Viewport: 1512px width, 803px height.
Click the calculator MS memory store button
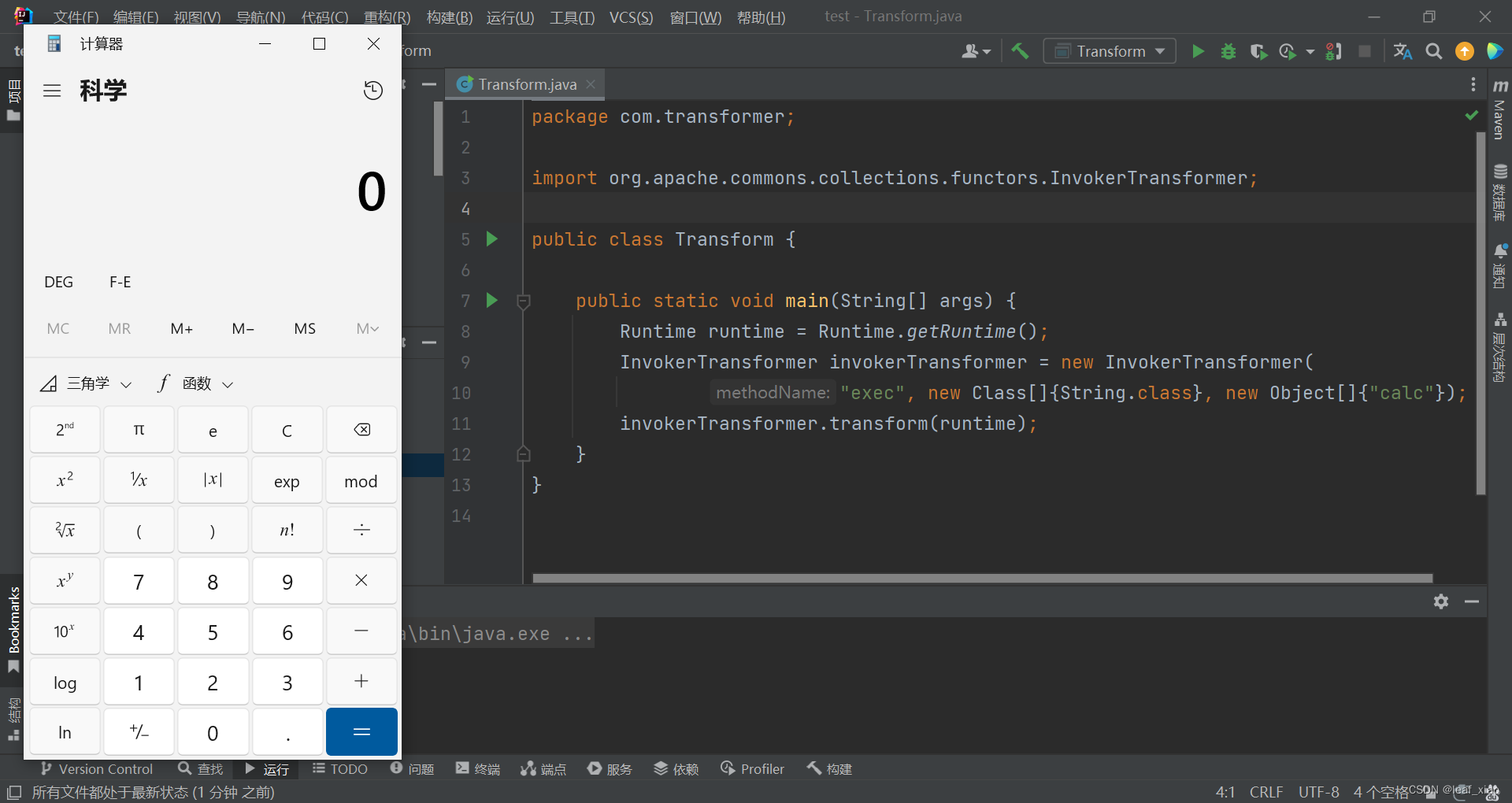305,328
